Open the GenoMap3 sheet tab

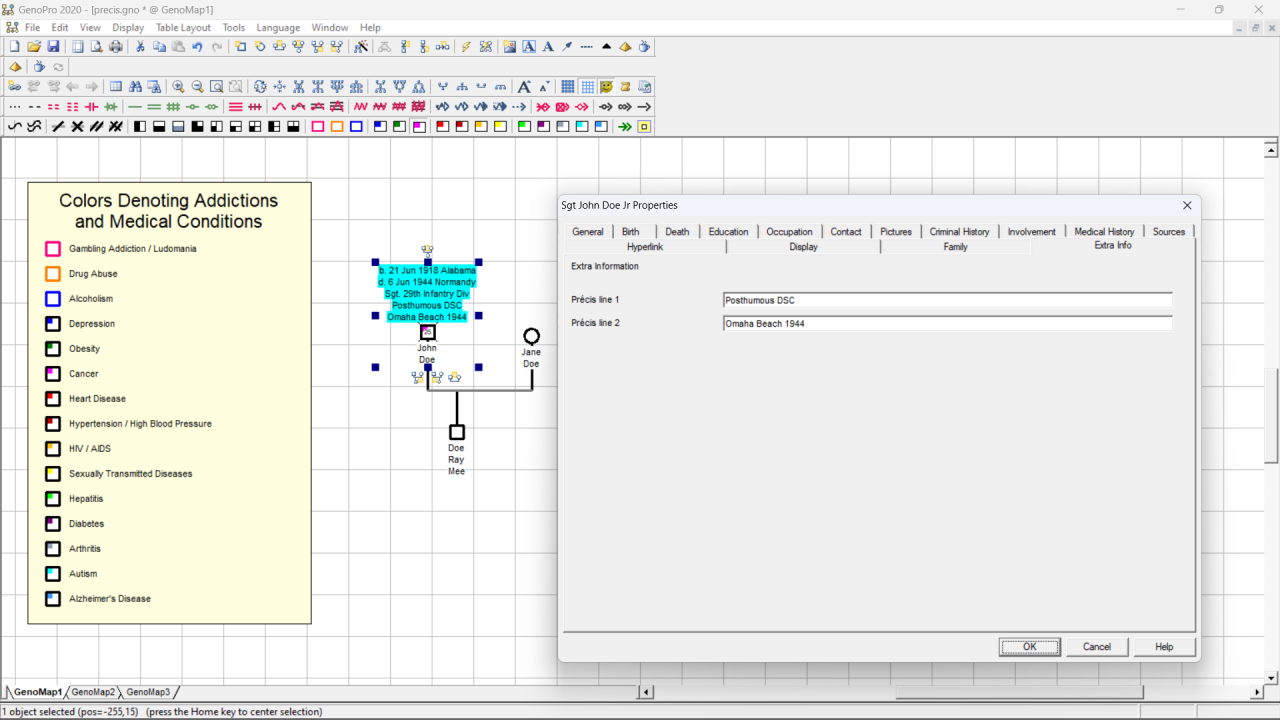(x=148, y=692)
